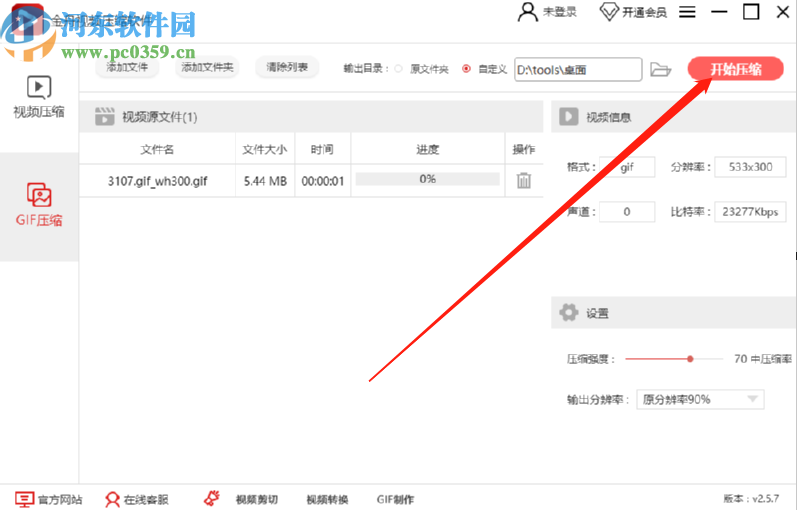Select the 自定义 radio option
Viewport: 797px width, 510px height.
[x=466, y=69]
